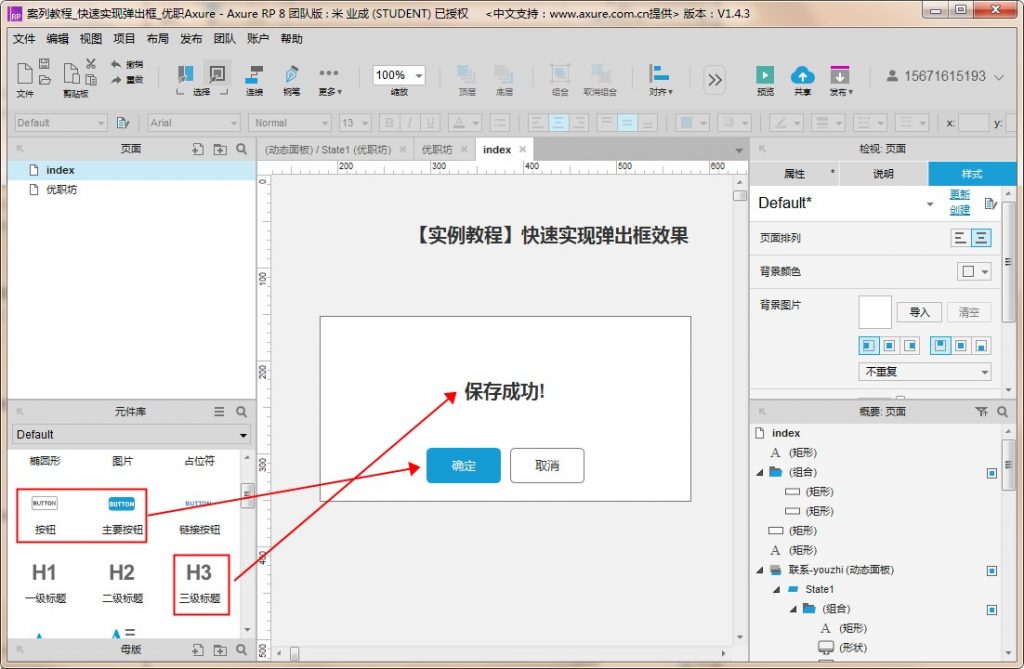Click the search icon in 元件库 panel
Image resolution: width=1024 pixels, height=669 pixels.
[x=241, y=411]
